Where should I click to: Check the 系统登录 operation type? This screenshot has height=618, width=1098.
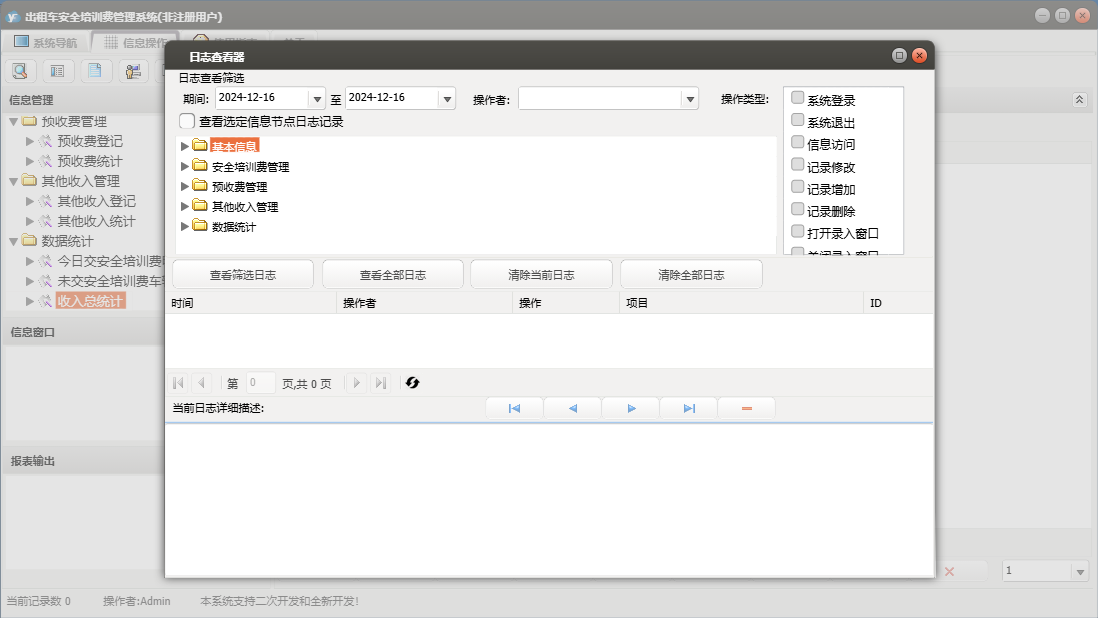click(797, 98)
